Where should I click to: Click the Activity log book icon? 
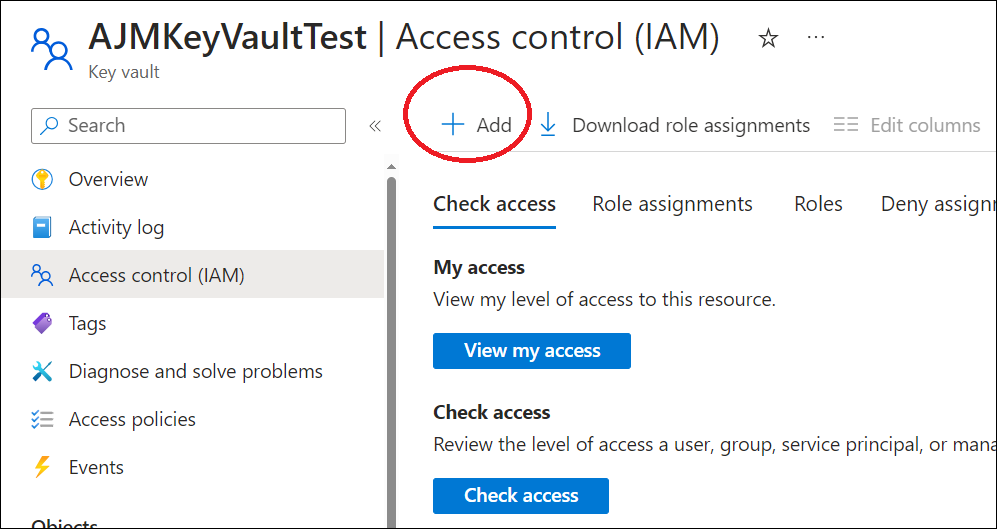[42, 228]
